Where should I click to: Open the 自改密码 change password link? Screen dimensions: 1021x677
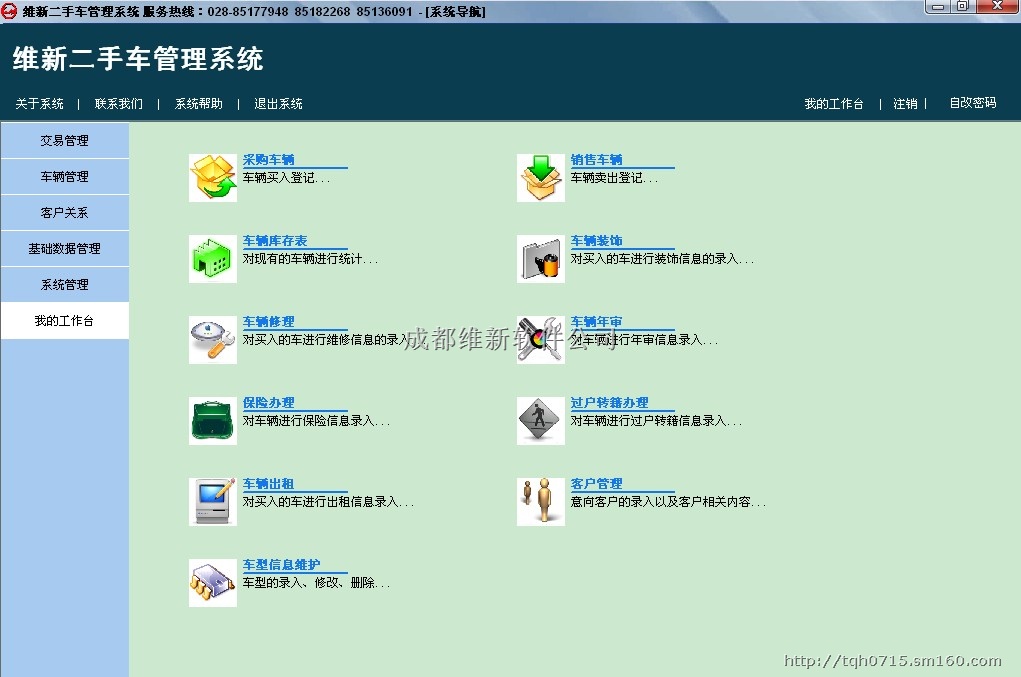coord(972,103)
